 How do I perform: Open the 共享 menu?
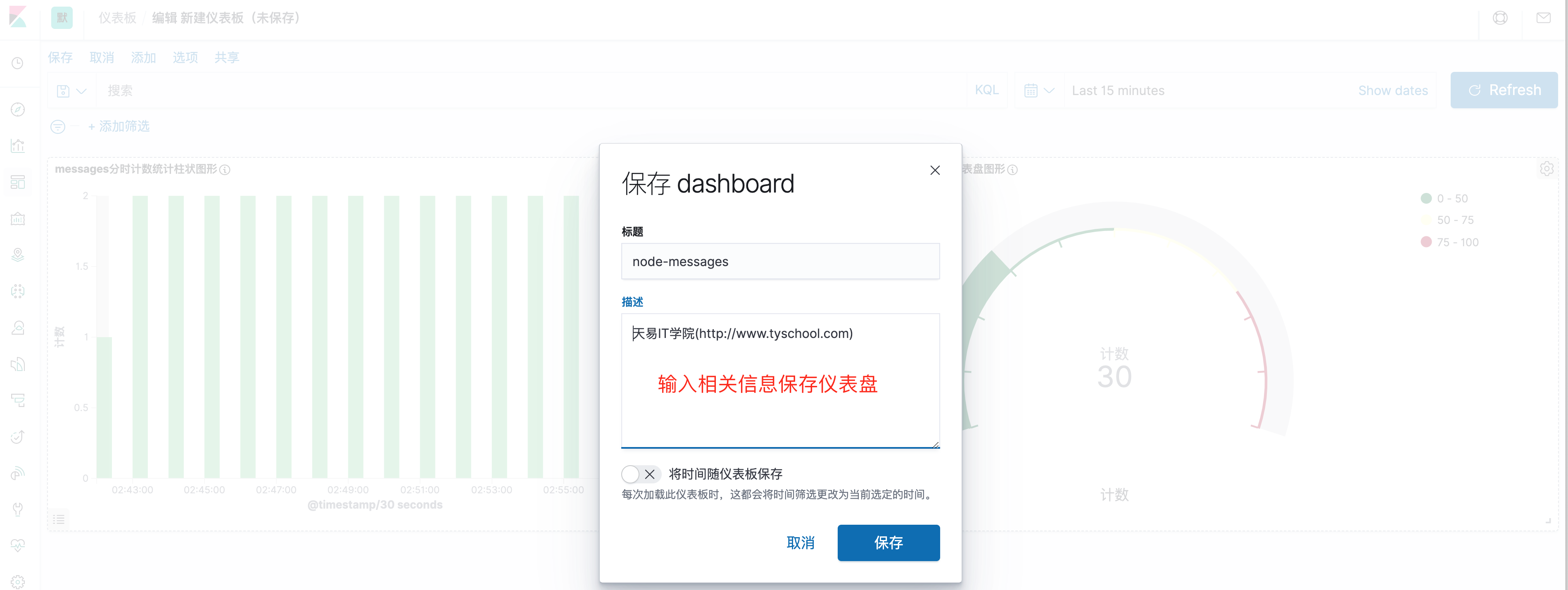(x=226, y=57)
